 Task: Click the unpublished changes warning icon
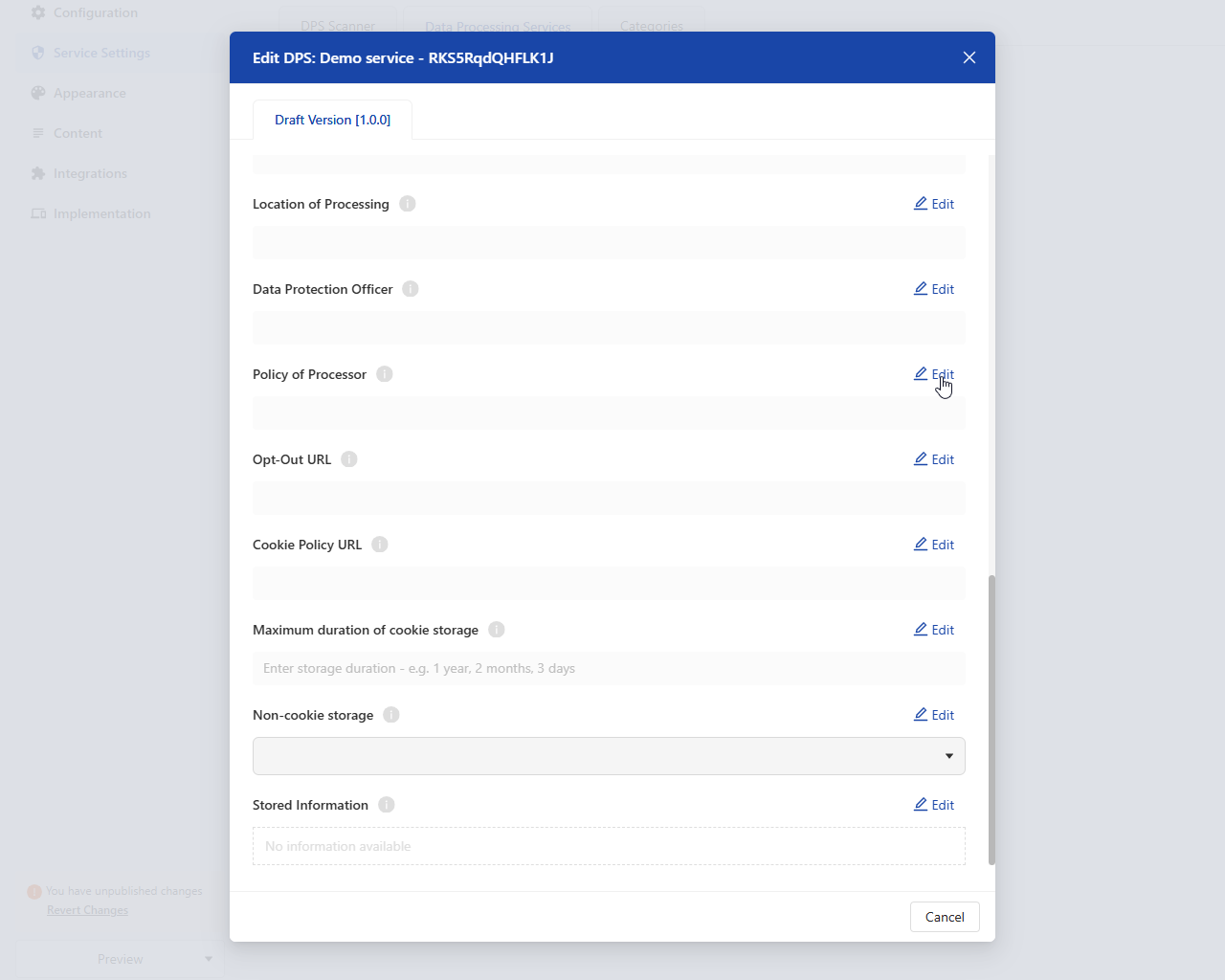tap(34, 891)
